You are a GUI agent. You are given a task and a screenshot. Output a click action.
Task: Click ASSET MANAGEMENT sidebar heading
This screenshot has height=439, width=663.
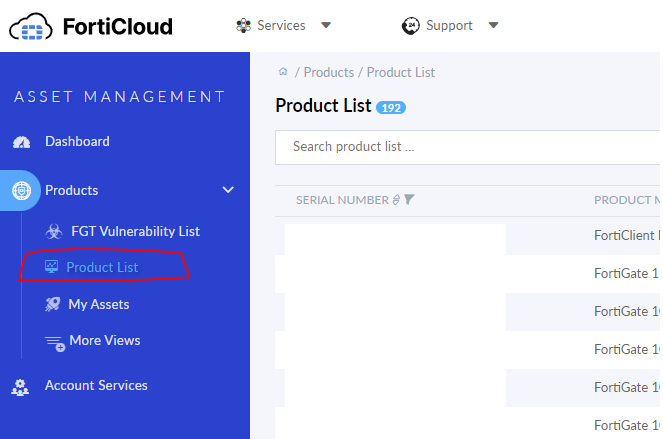click(120, 97)
